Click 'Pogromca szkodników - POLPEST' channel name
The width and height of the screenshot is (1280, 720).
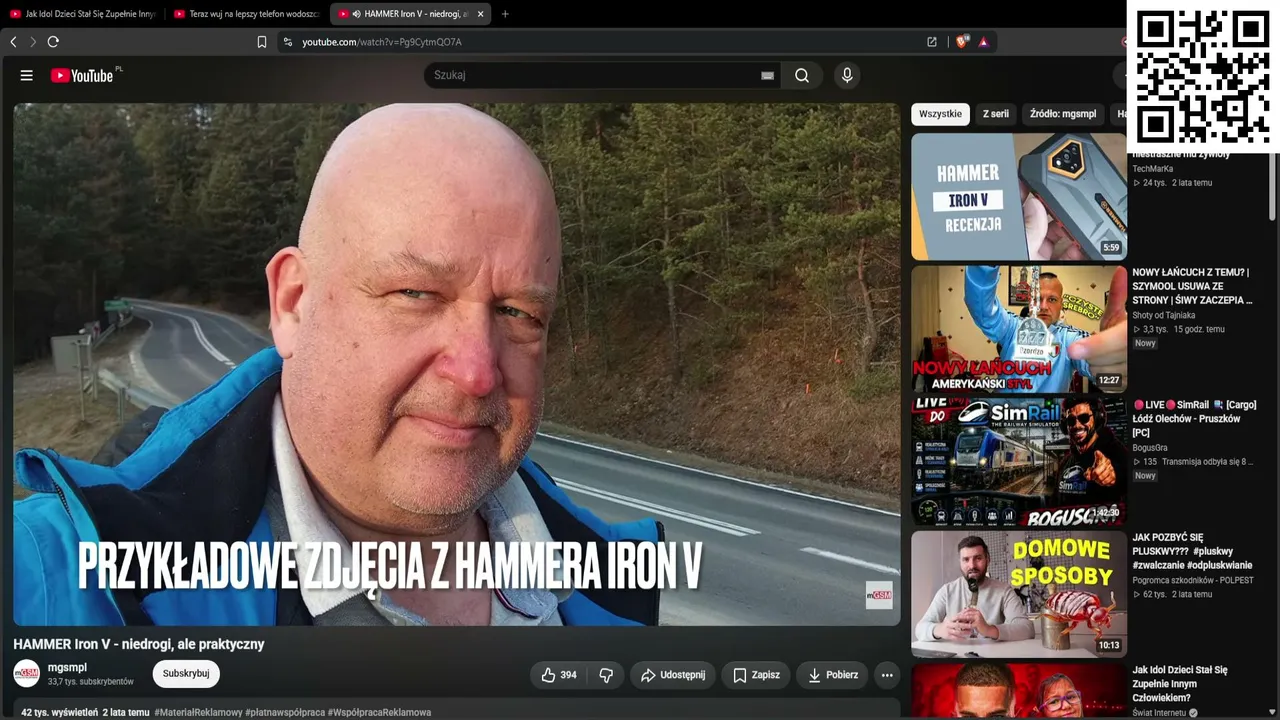(x=1193, y=580)
